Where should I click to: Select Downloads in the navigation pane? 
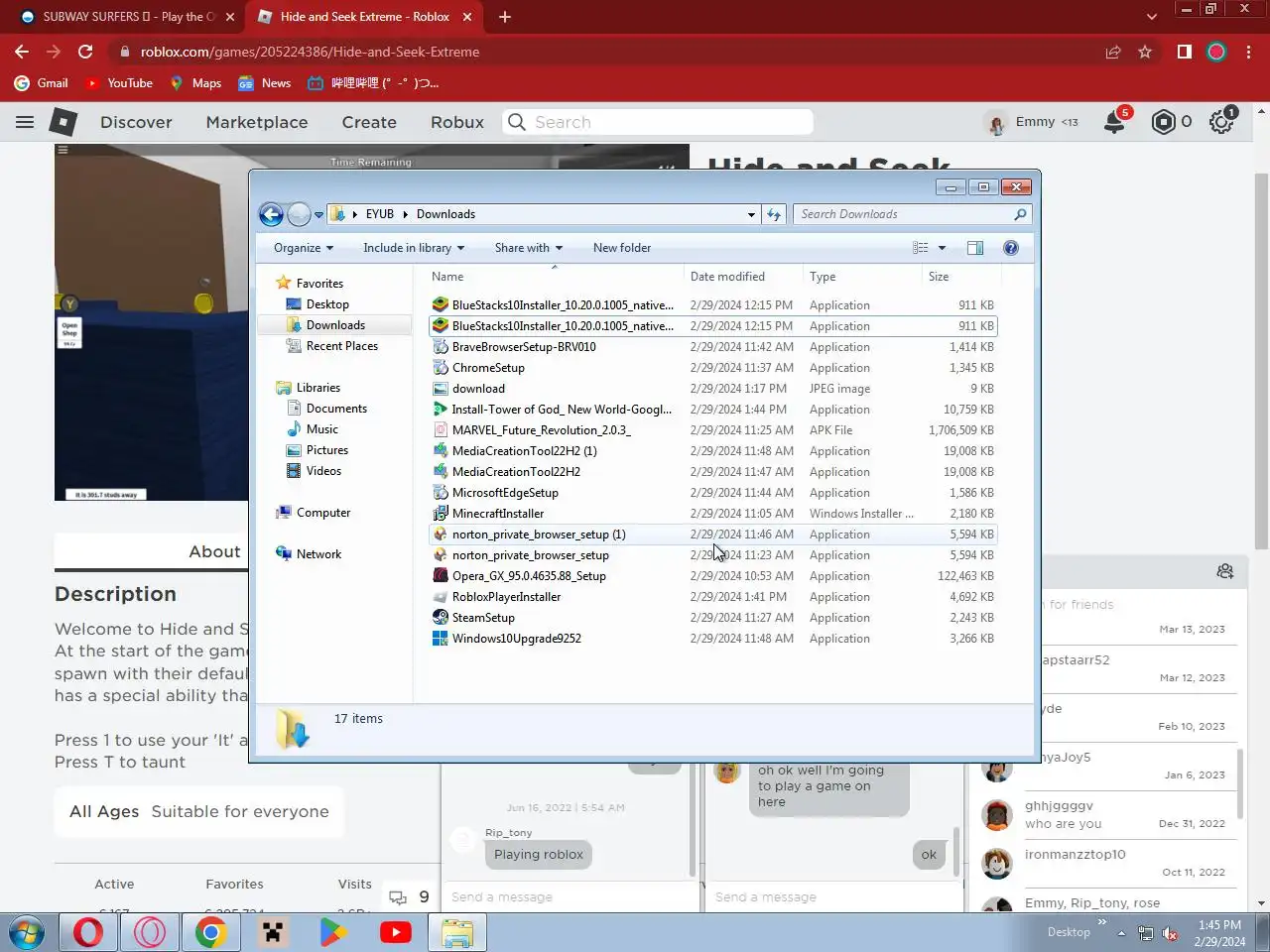pos(335,325)
